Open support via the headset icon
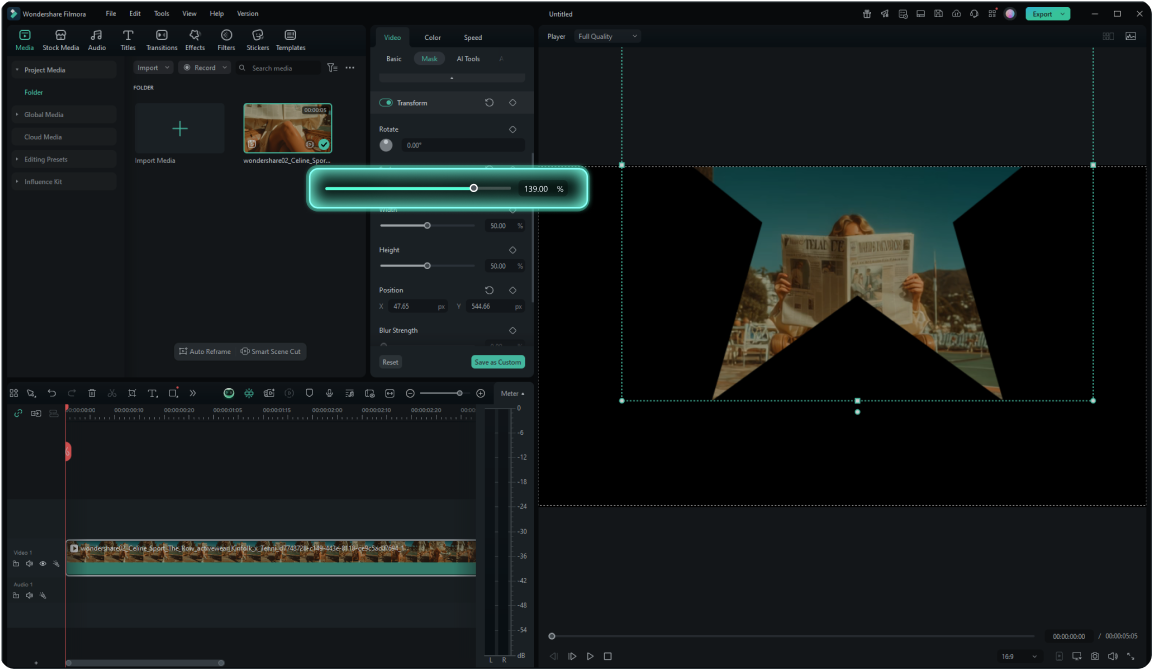This screenshot has height=669, width=1152. pos(974,14)
